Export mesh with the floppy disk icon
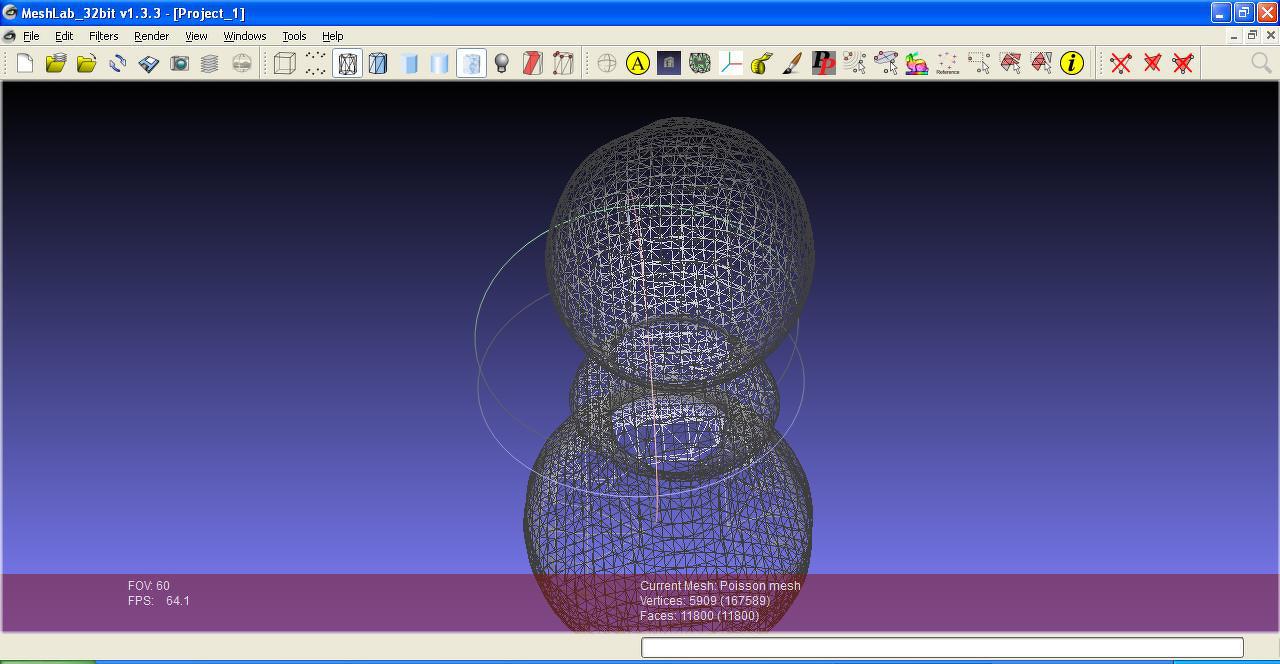Image resolution: width=1280 pixels, height=664 pixels. point(149,63)
